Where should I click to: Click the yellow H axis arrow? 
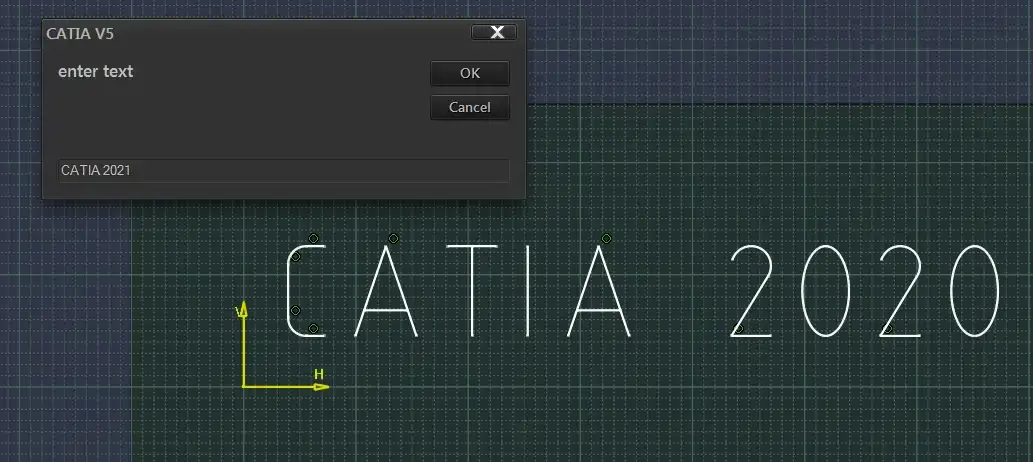pos(319,386)
